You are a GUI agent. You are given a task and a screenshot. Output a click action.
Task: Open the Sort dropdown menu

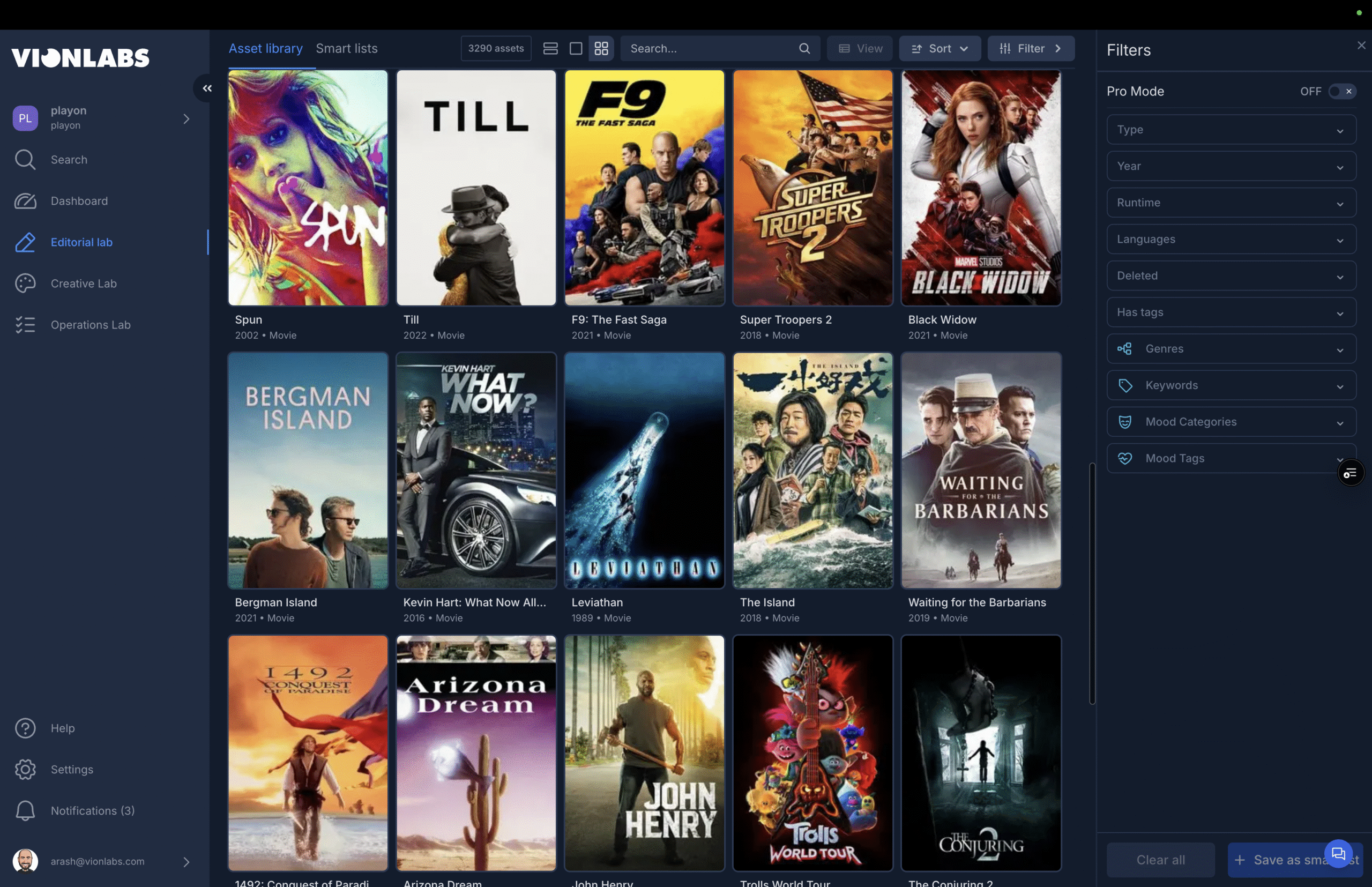pos(939,48)
